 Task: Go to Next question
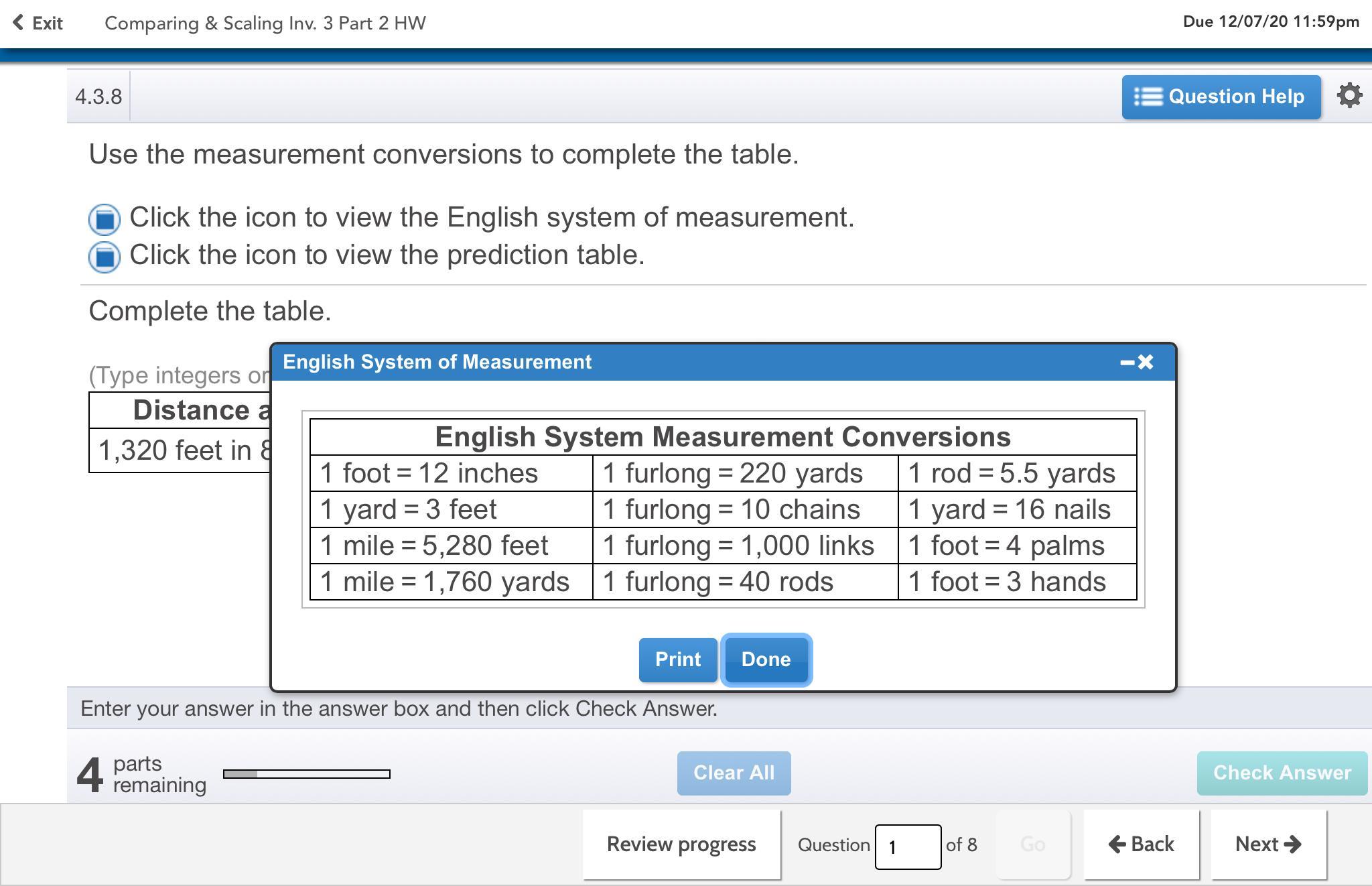1268,844
